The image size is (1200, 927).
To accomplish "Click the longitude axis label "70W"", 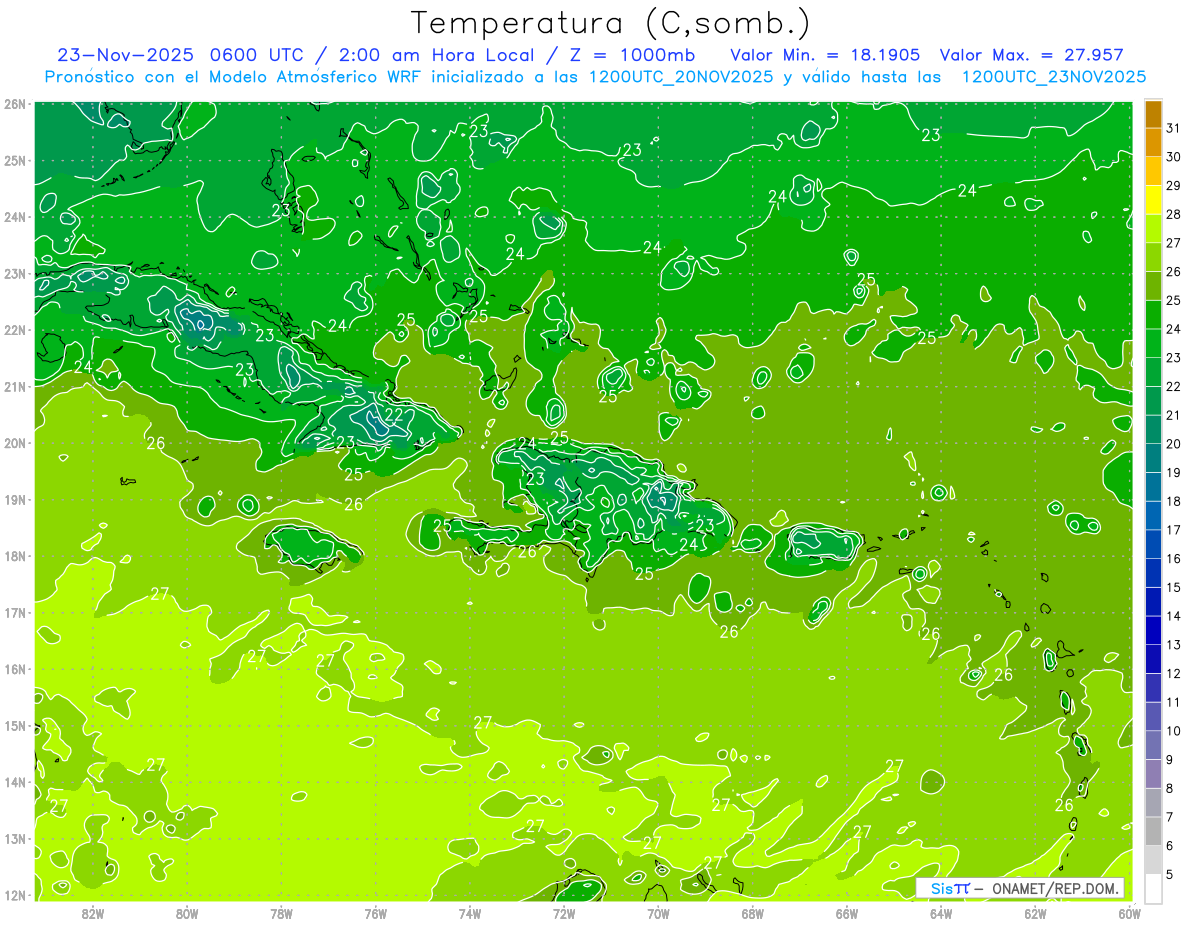I will coord(658,913).
